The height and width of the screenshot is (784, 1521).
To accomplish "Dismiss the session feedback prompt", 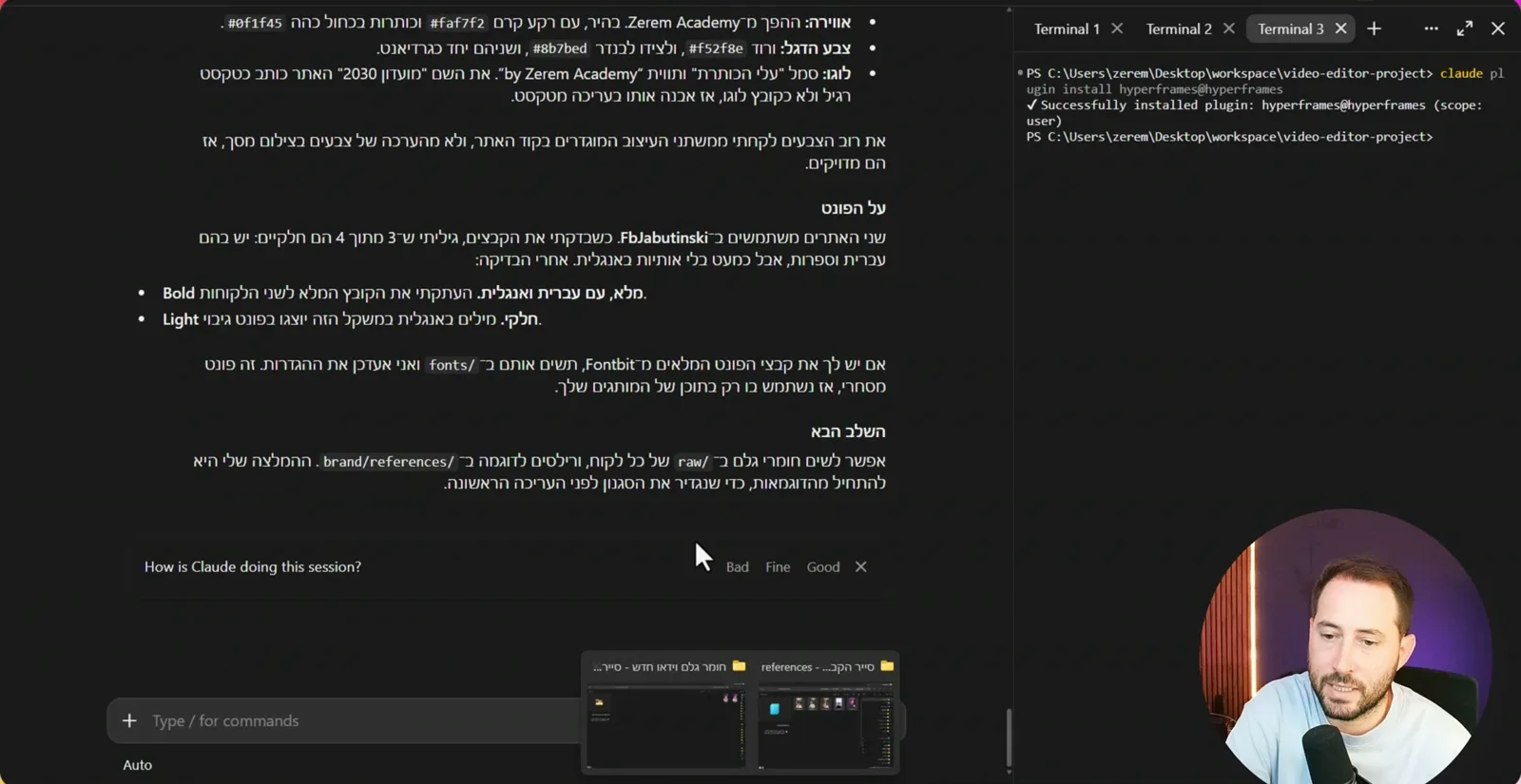I will tap(861, 567).
